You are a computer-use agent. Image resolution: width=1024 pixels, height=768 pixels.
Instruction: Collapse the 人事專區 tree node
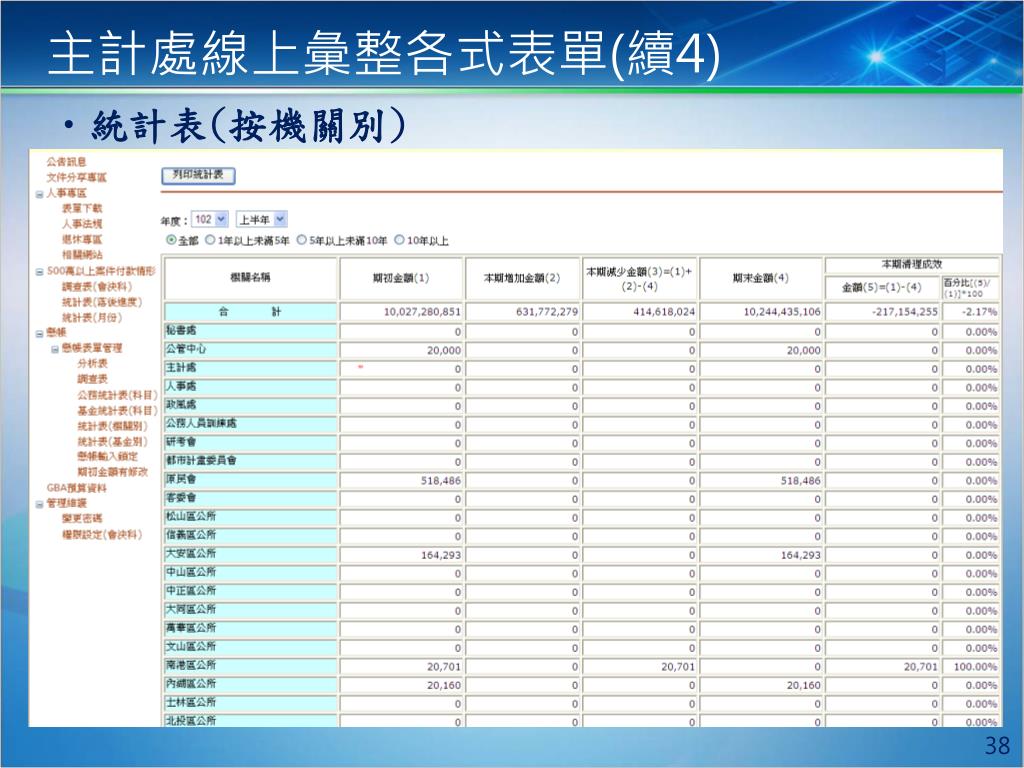[39, 194]
